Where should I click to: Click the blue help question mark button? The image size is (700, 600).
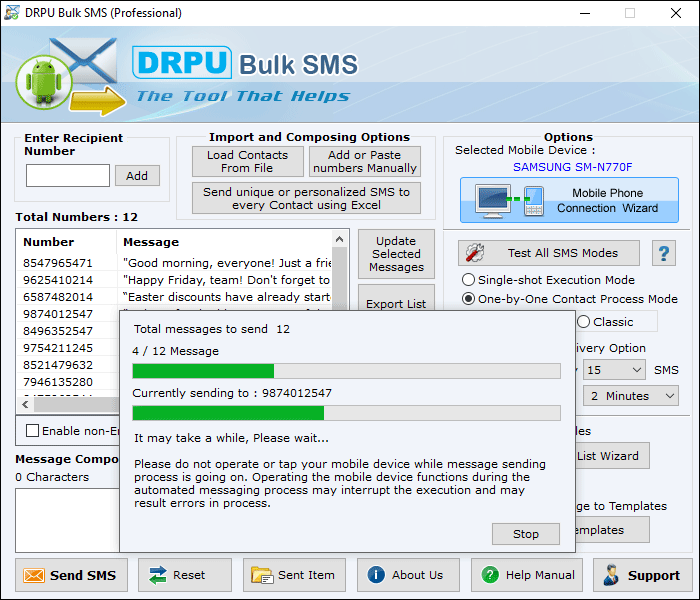(663, 253)
